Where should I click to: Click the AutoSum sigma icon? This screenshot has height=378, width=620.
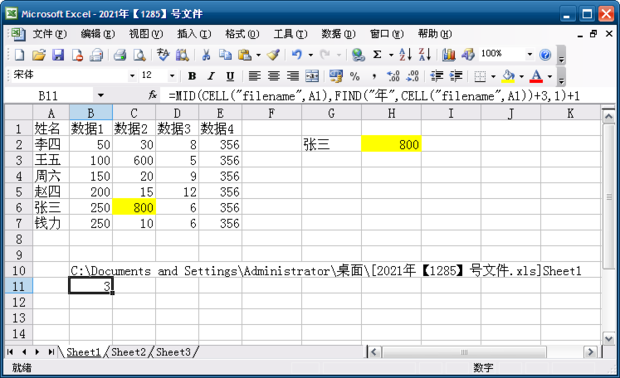377,55
